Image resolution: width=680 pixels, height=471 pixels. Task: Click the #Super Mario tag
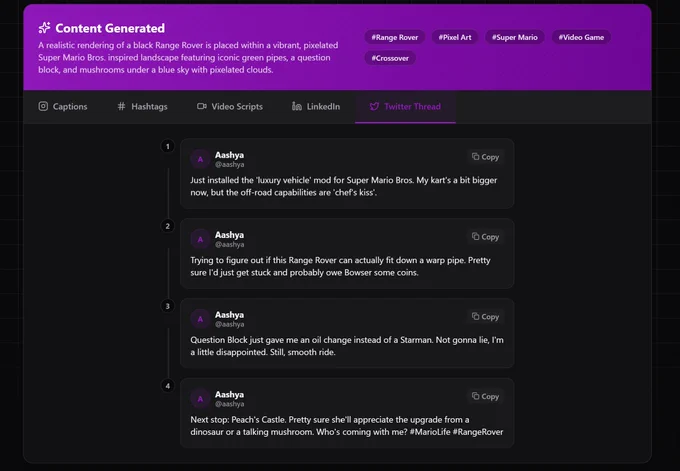point(515,37)
